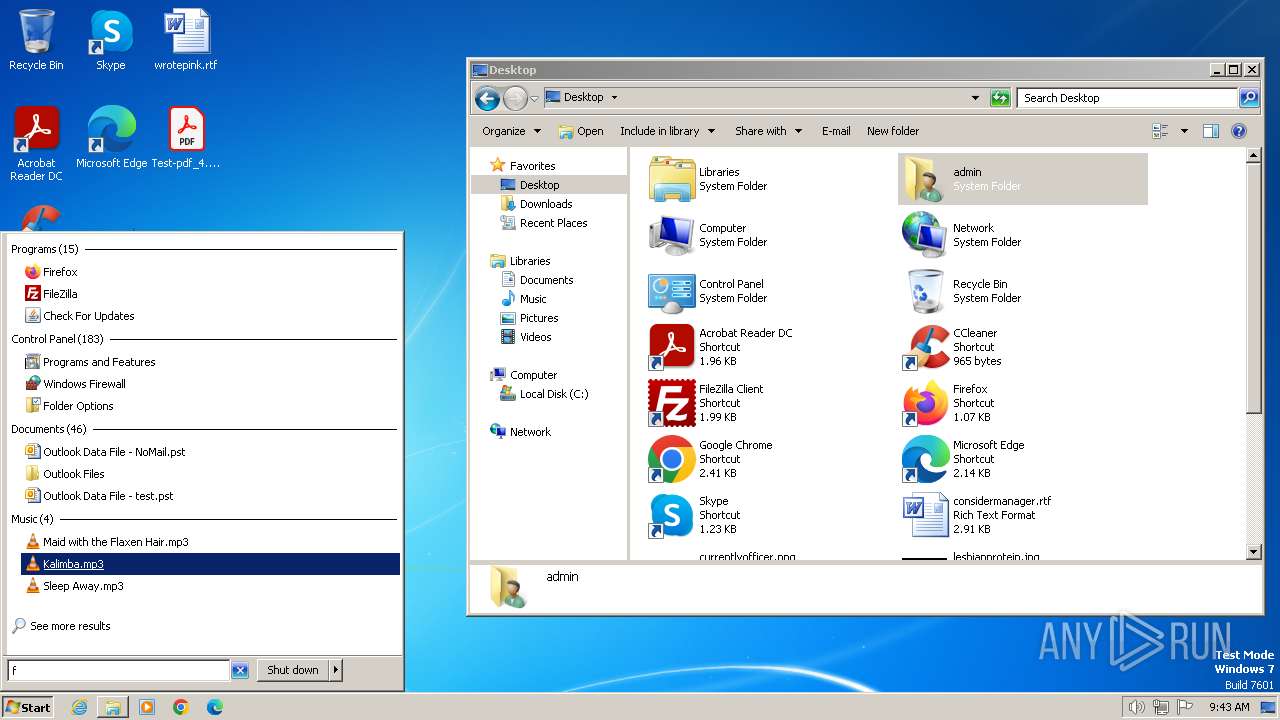
Task: Open Kalimba.mp3 from Music results
Action: [210, 564]
